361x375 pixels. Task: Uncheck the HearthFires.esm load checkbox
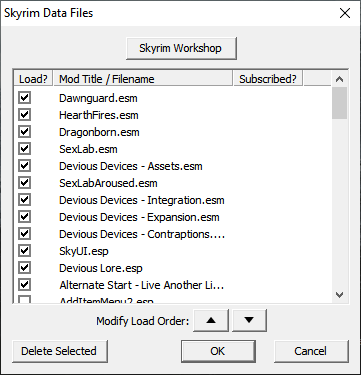24,115
